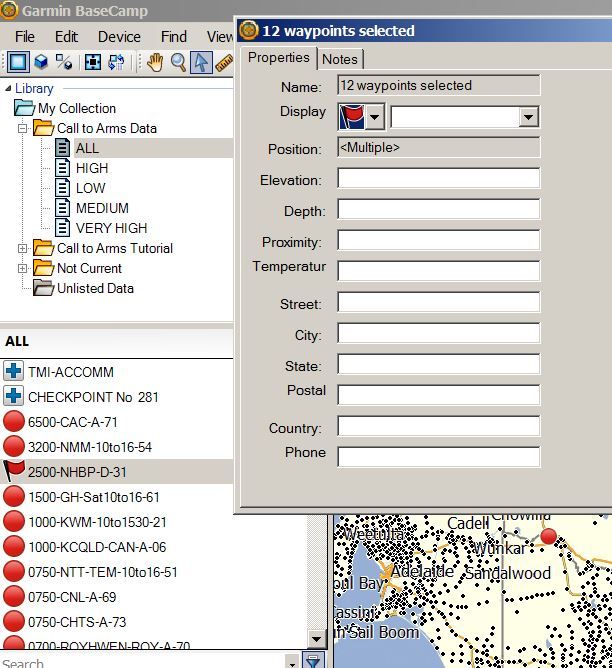The image size is (612, 668).
Task: Click the Search box
Action: (143, 662)
